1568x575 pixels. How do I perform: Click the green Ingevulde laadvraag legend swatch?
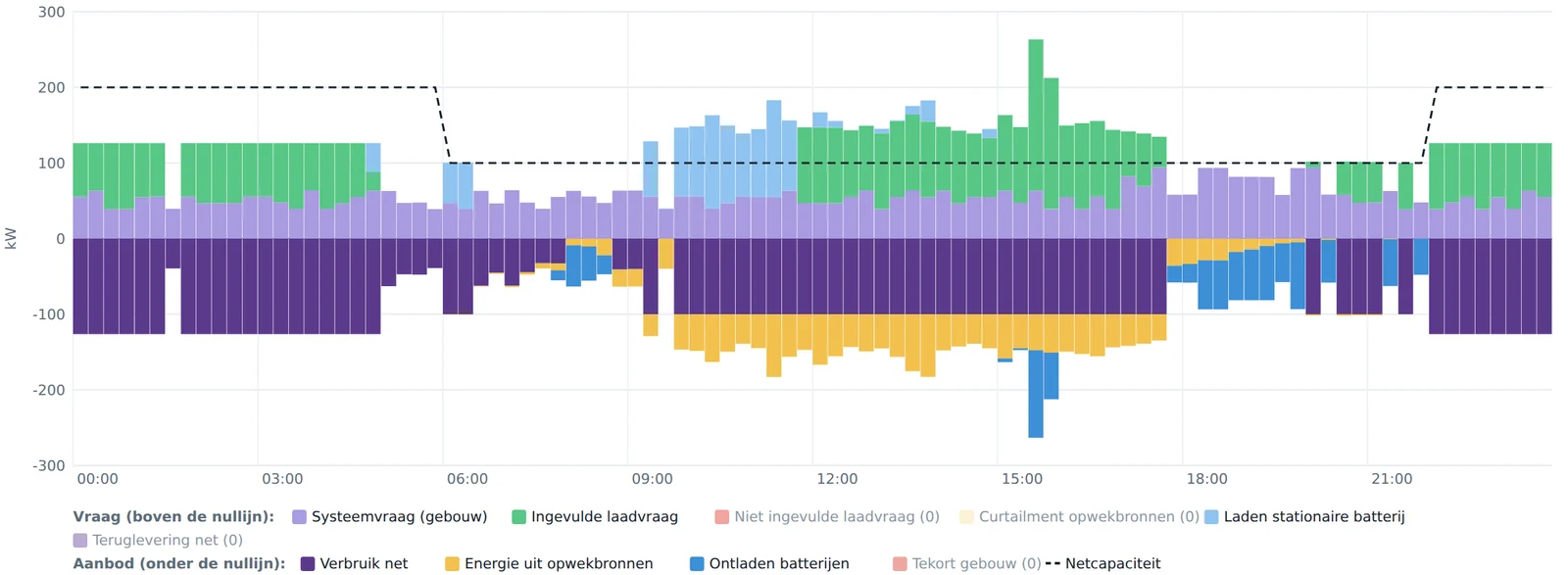(x=519, y=516)
